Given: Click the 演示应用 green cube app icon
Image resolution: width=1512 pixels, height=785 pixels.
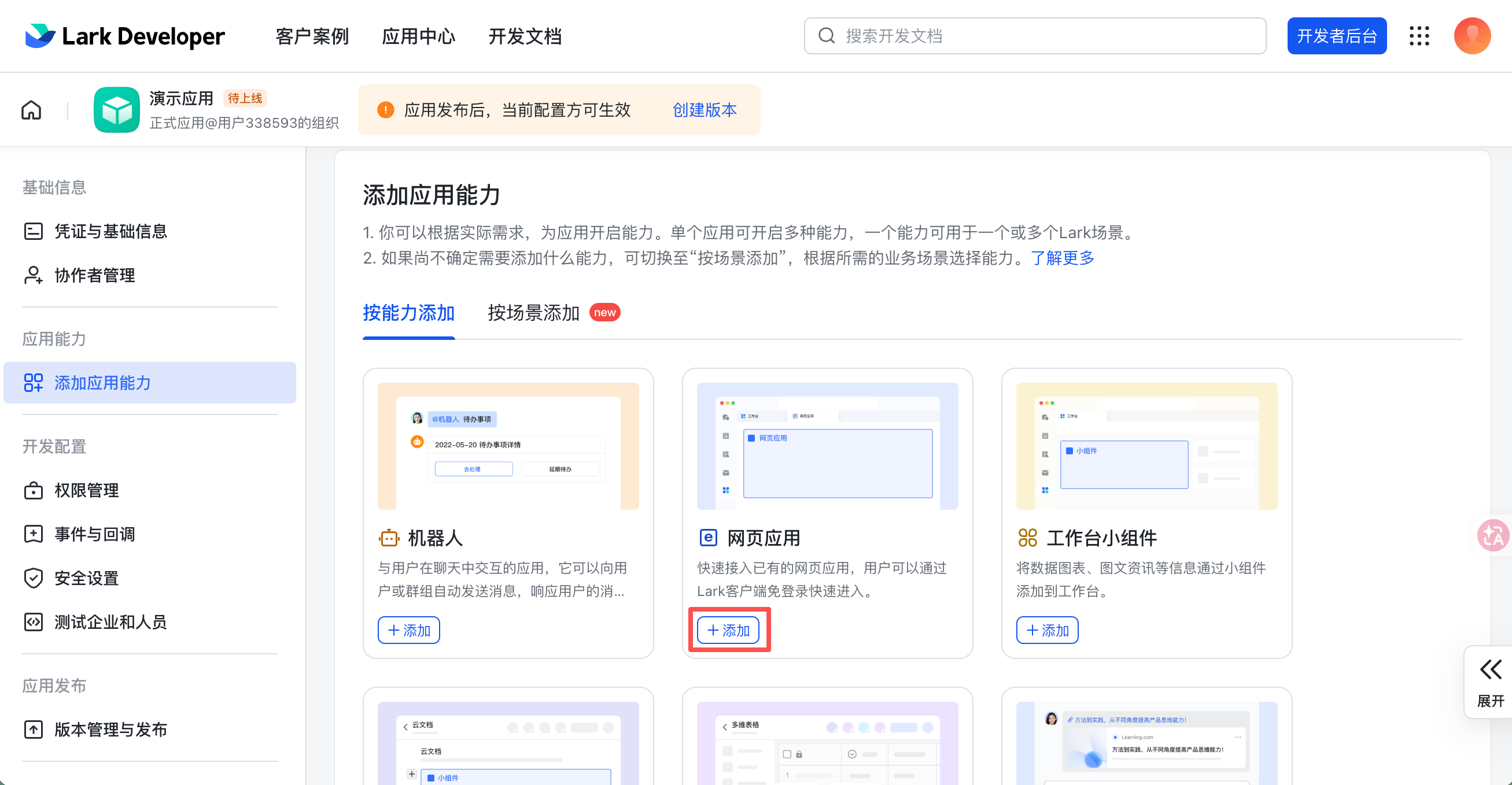Looking at the screenshot, I should coord(116,110).
